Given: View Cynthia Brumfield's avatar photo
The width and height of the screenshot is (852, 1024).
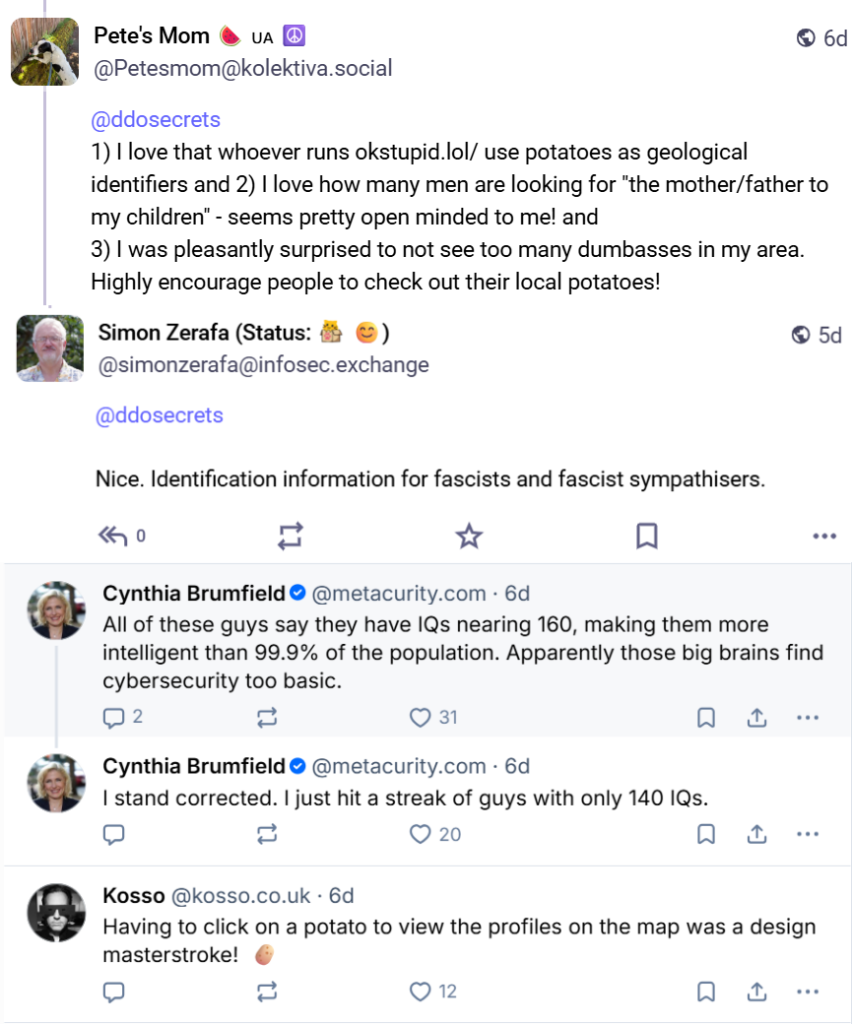Looking at the screenshot, I should (x=56, y=610).
